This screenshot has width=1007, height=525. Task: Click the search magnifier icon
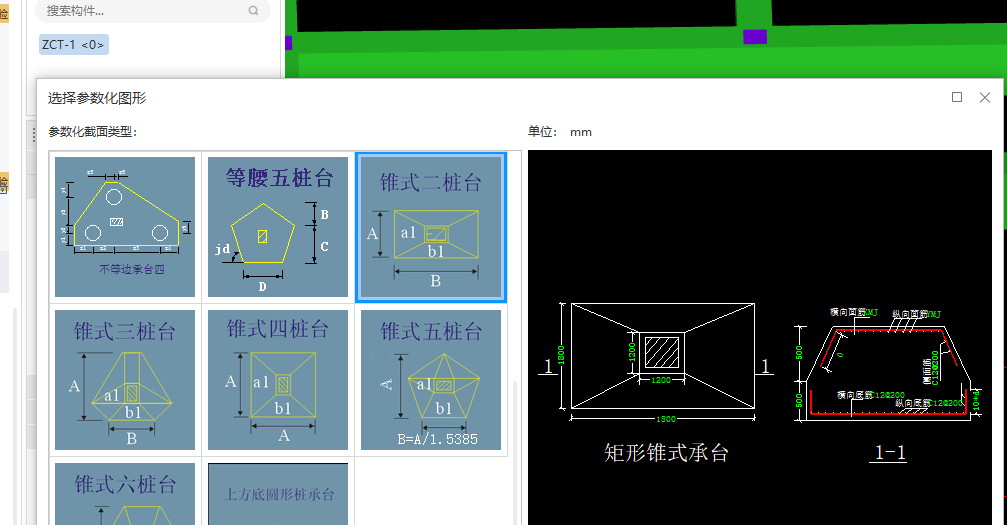point(254,10)
